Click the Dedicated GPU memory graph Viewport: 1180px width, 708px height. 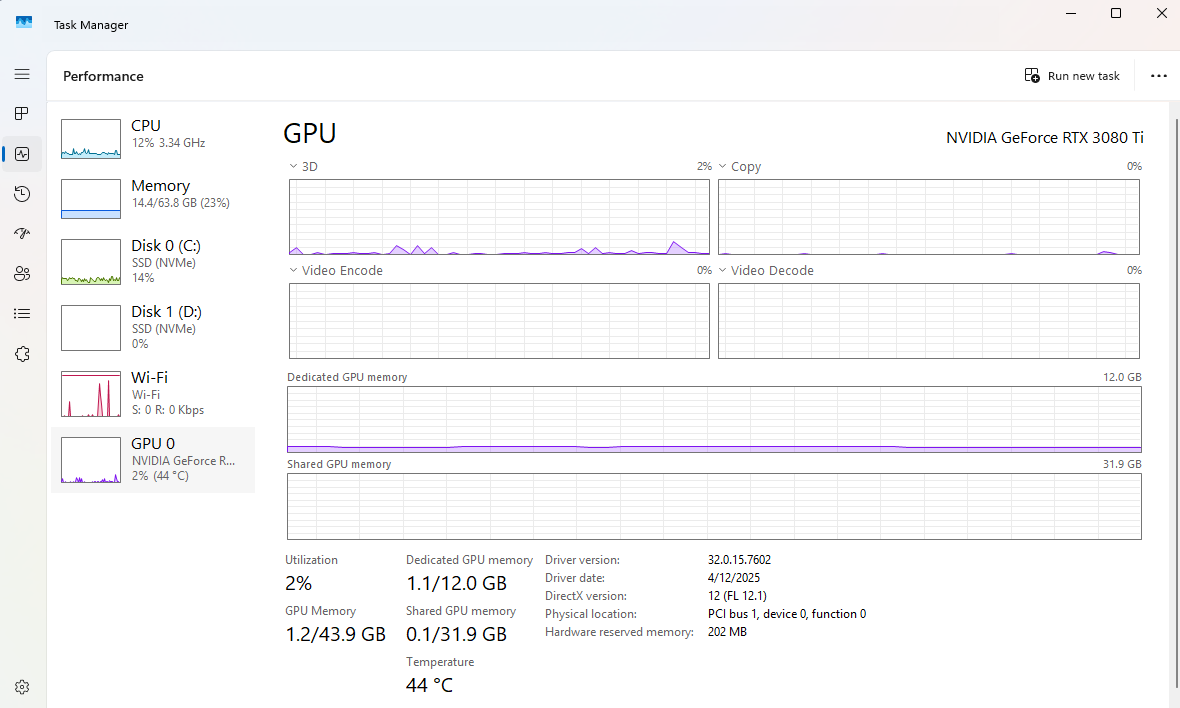[714, 420]
